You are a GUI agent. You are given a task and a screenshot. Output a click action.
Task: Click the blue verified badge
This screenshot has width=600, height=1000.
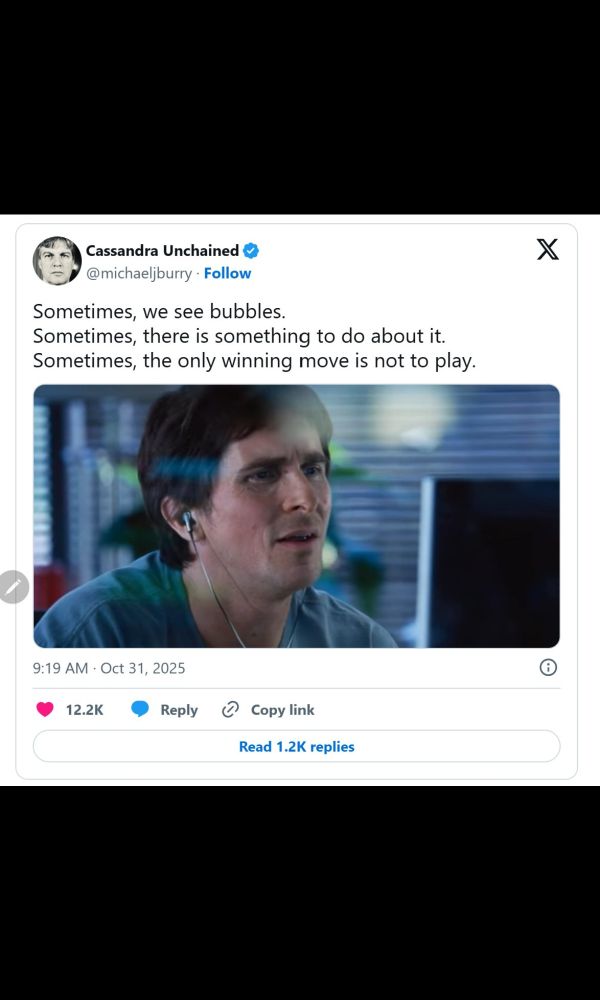click(252, 251)
